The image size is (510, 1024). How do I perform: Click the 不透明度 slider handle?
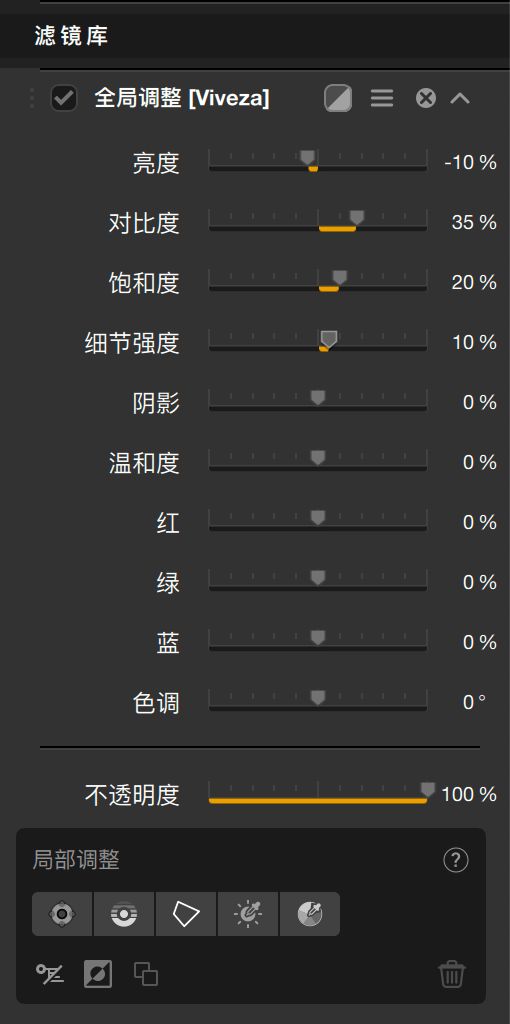coord(427,790)
